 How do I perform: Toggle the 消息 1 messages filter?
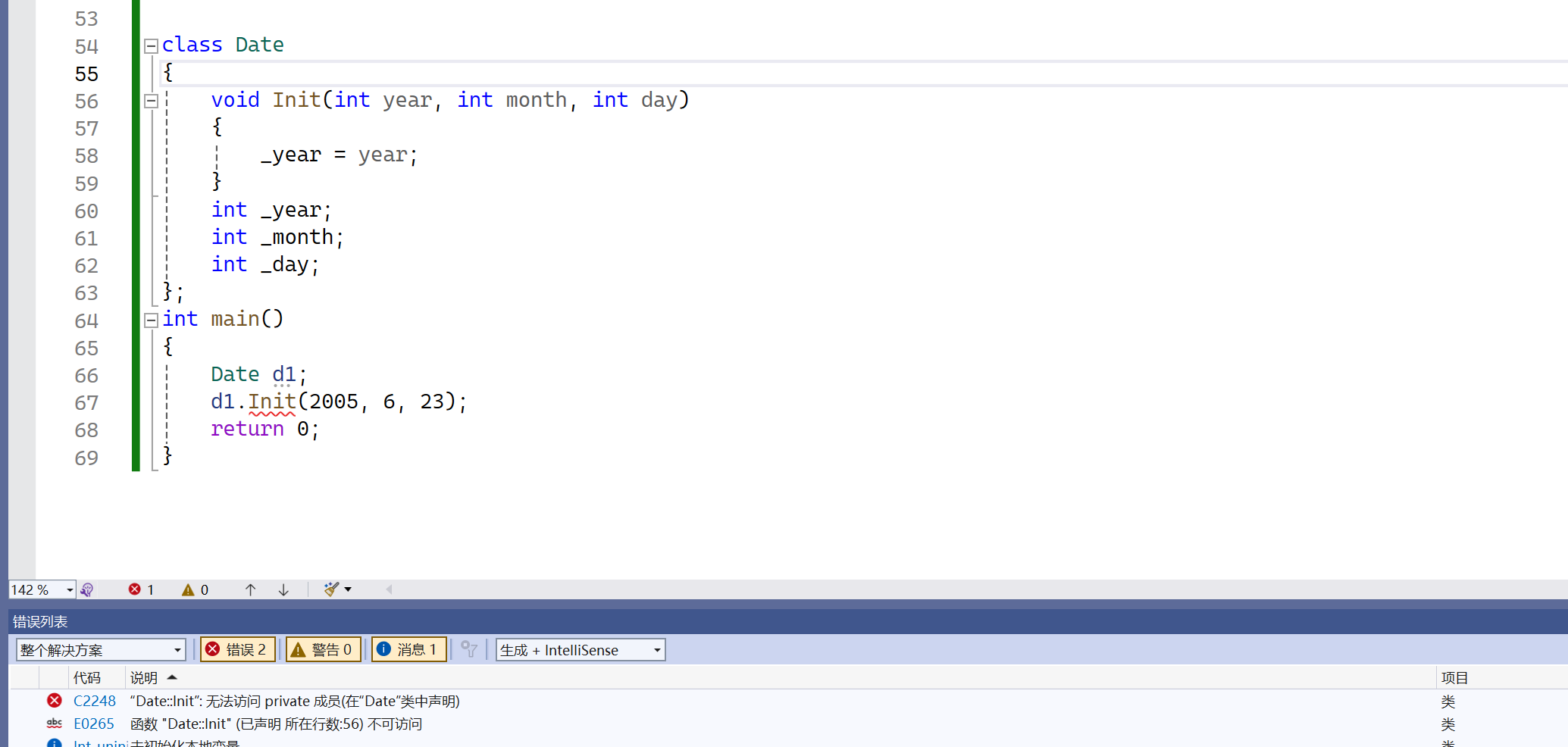point(408,650)
